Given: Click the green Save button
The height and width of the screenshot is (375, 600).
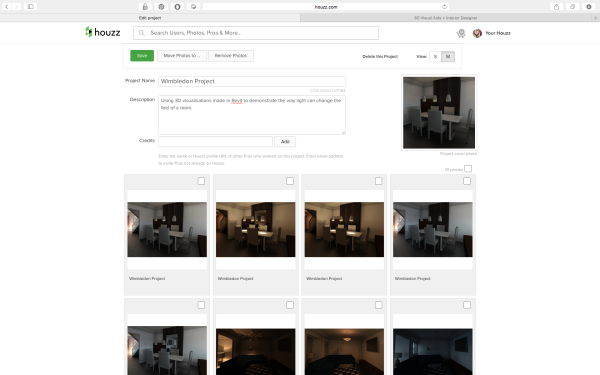Looking at the screenshot, I should [142, 56].
